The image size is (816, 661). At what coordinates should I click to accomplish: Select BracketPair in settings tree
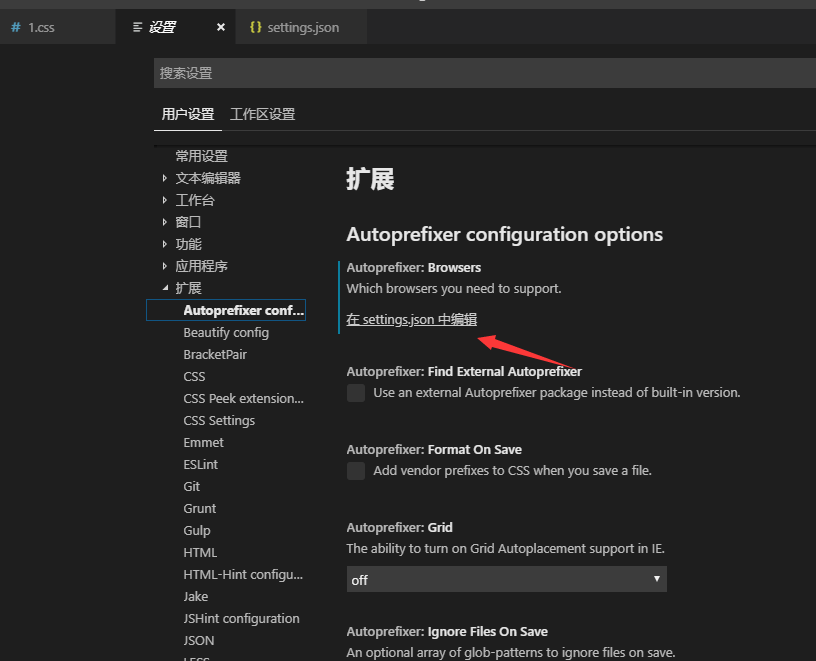[215, 354]
